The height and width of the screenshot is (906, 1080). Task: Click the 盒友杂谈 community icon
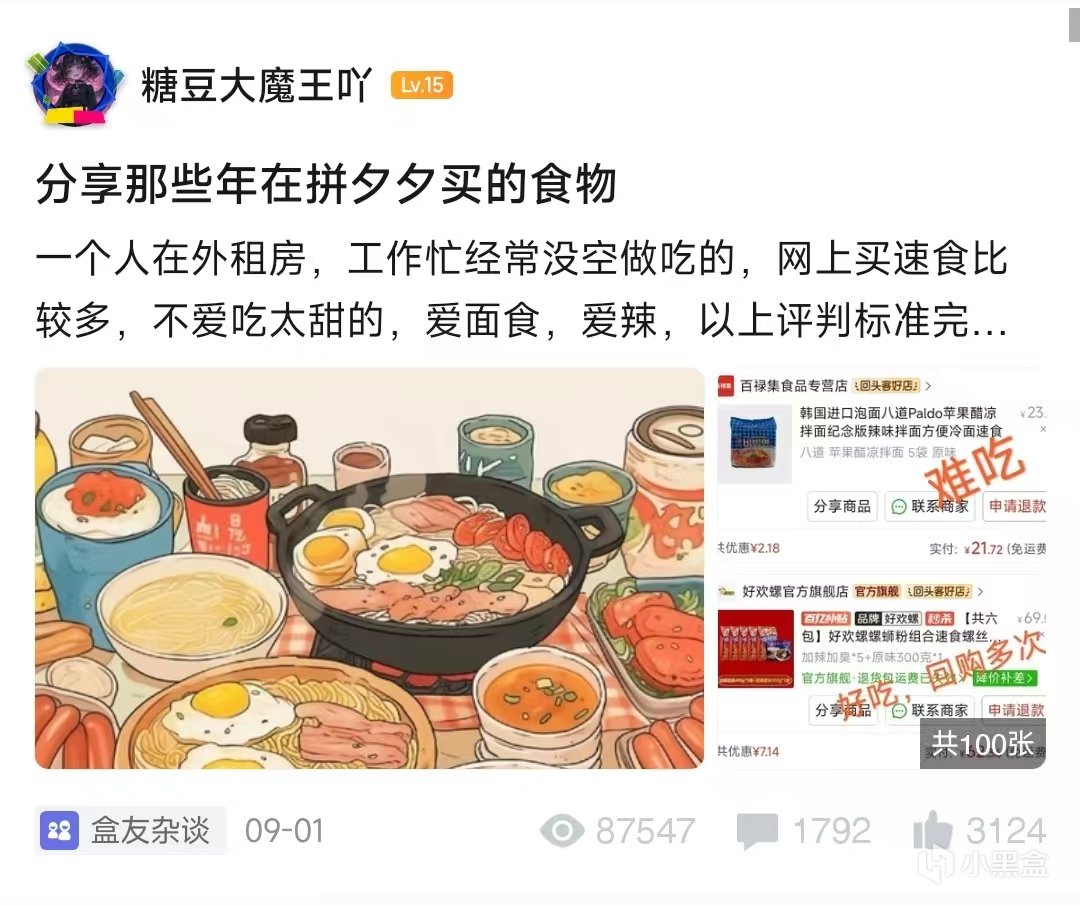[x=60, y=830]
